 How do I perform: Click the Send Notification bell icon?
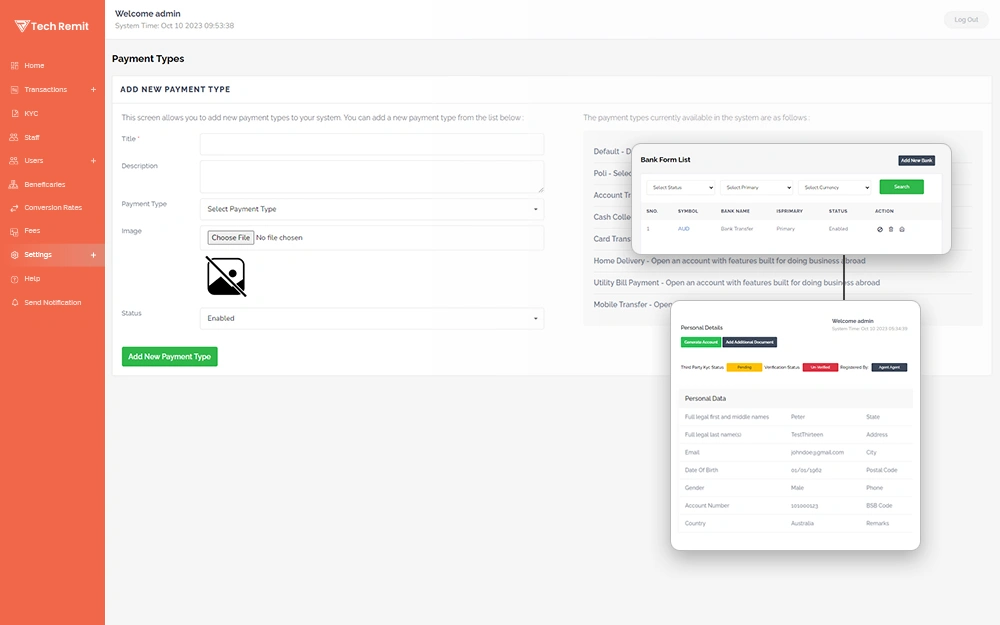(14, 303)
